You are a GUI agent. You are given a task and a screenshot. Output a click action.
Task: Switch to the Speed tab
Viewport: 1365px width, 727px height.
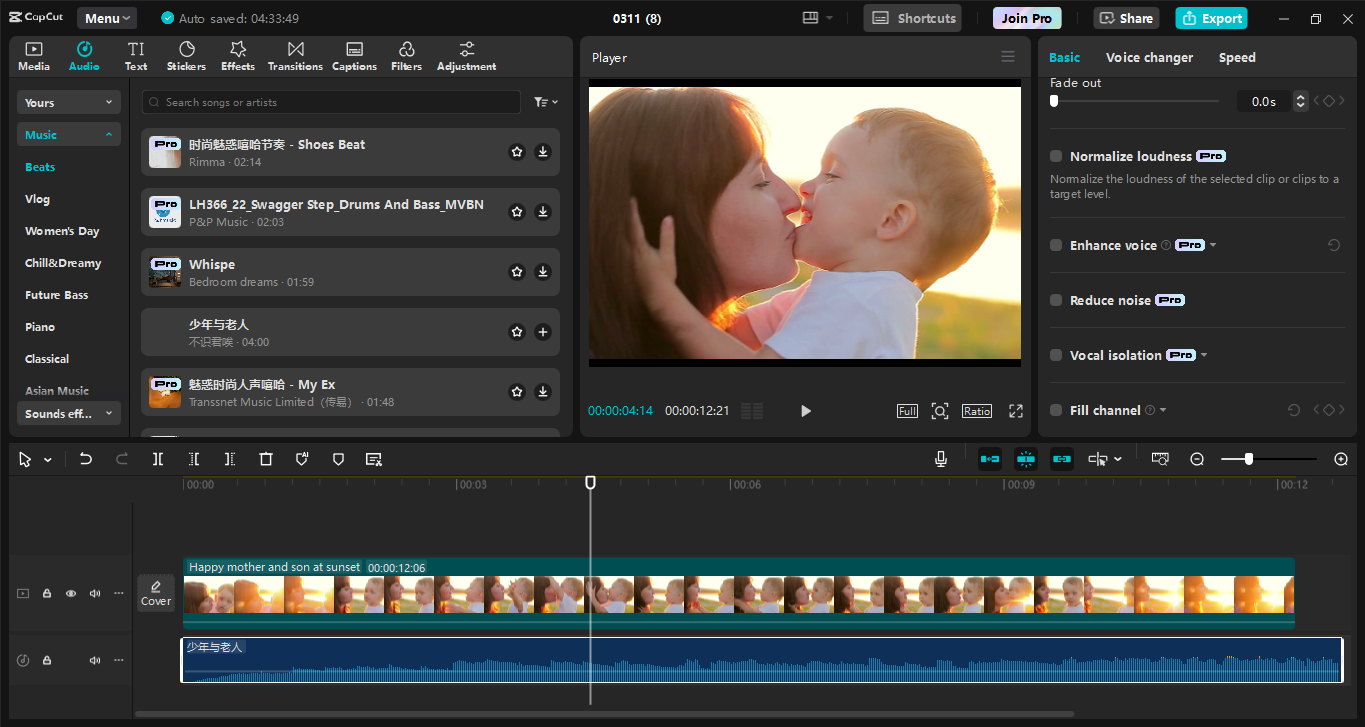tap(1236, 58)
